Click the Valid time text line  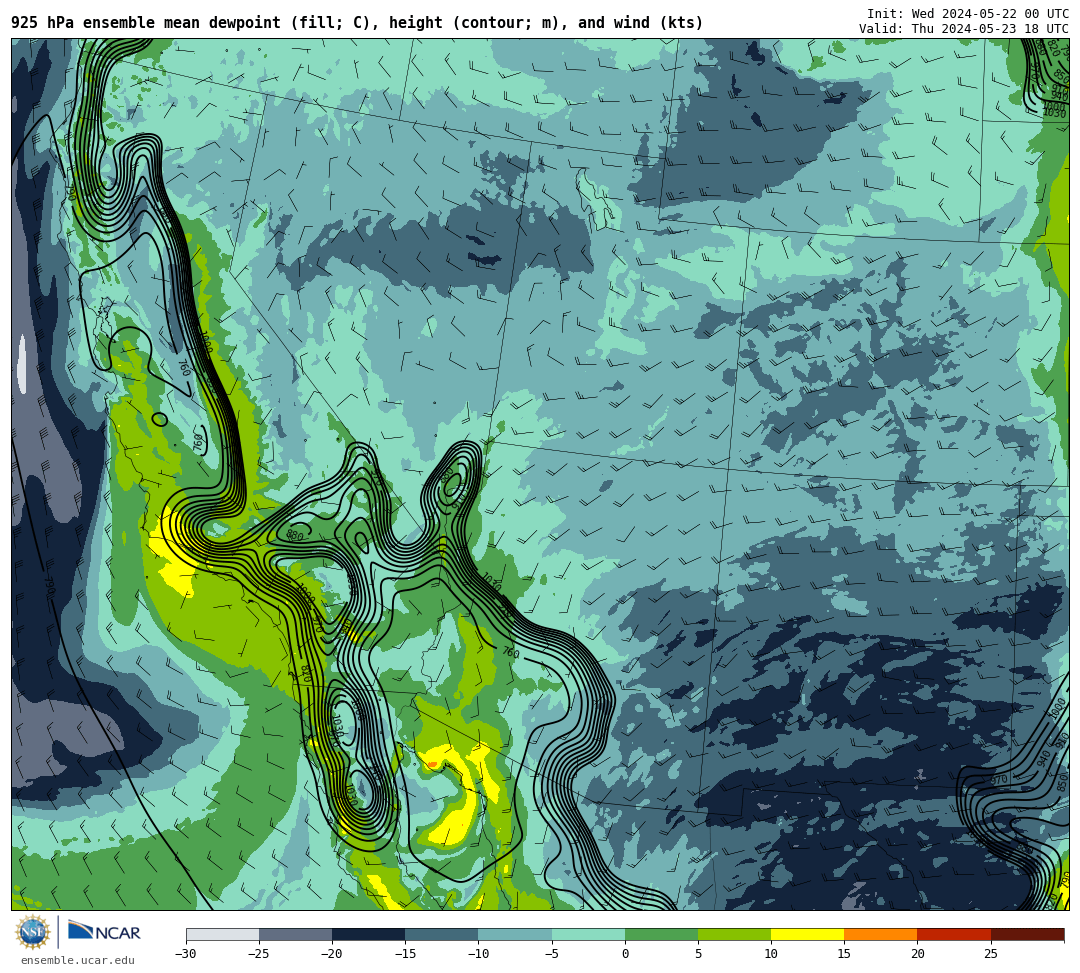pyautogui.click(x=964, y=29)
